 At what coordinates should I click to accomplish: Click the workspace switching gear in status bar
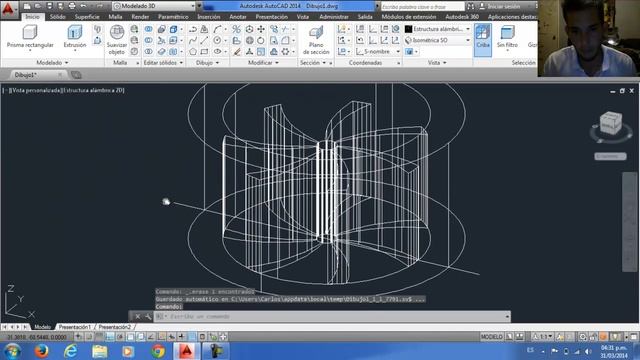[582, 337]
